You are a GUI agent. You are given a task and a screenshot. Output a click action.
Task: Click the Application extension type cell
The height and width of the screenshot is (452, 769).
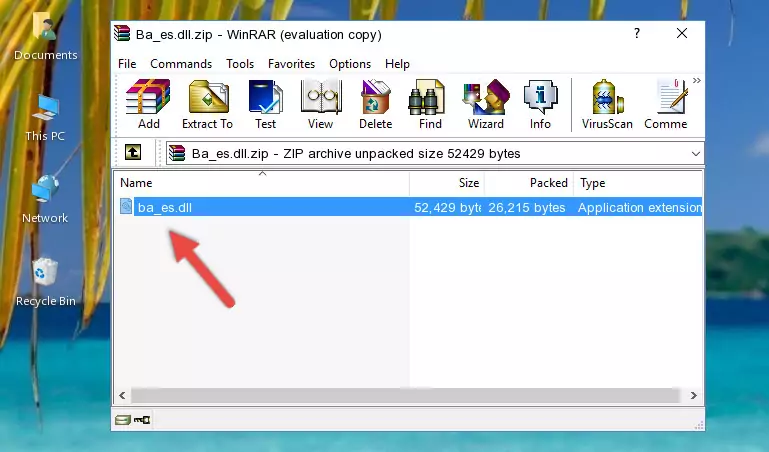(x=640, y=208)
